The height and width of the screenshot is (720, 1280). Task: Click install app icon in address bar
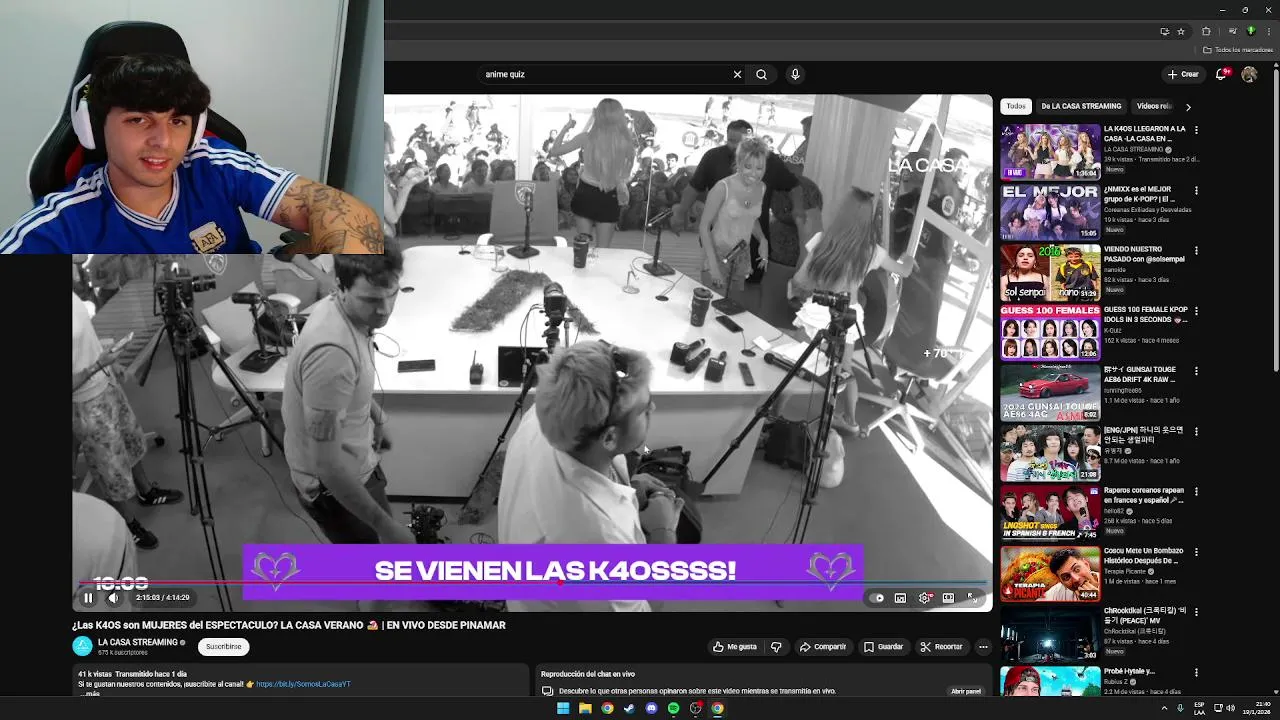coord(1164,31)
